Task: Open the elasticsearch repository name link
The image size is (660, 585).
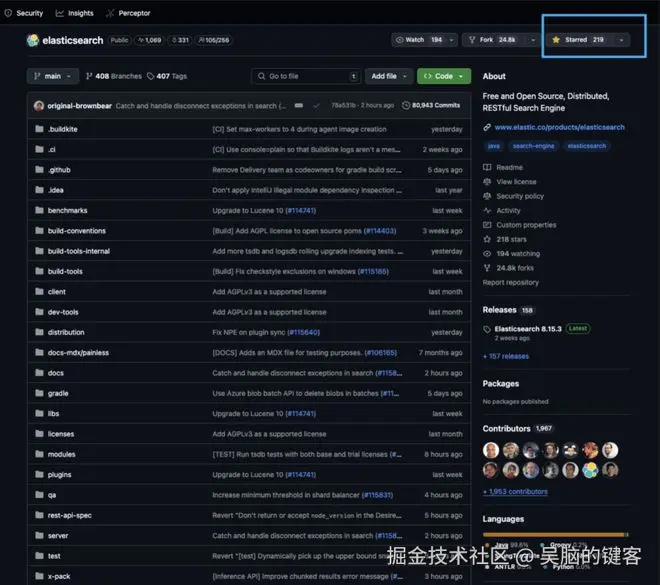Action: [72, 40]
